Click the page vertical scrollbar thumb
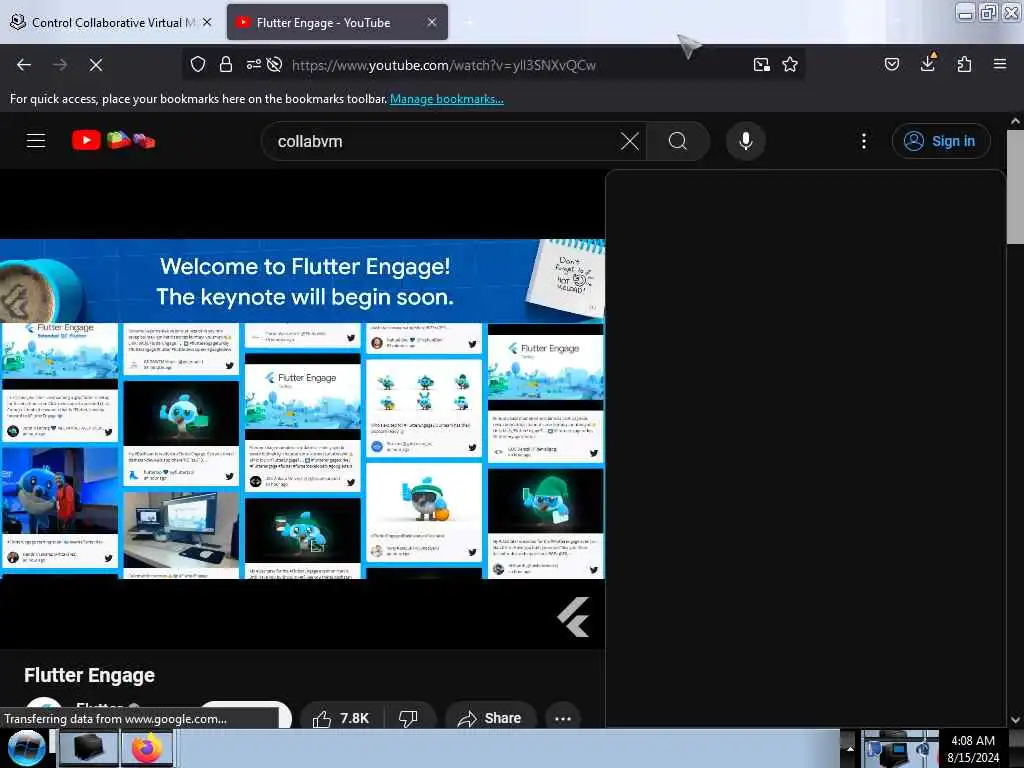The image size is (1024, 768). (x=1015, y=187)
